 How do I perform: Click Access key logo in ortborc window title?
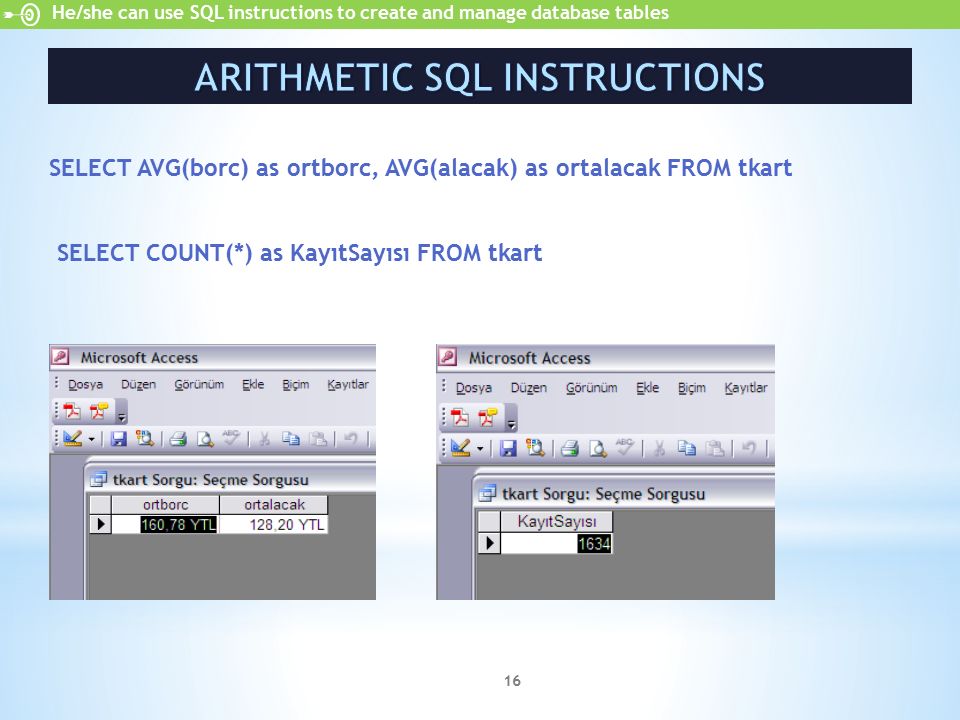(60, 356)
